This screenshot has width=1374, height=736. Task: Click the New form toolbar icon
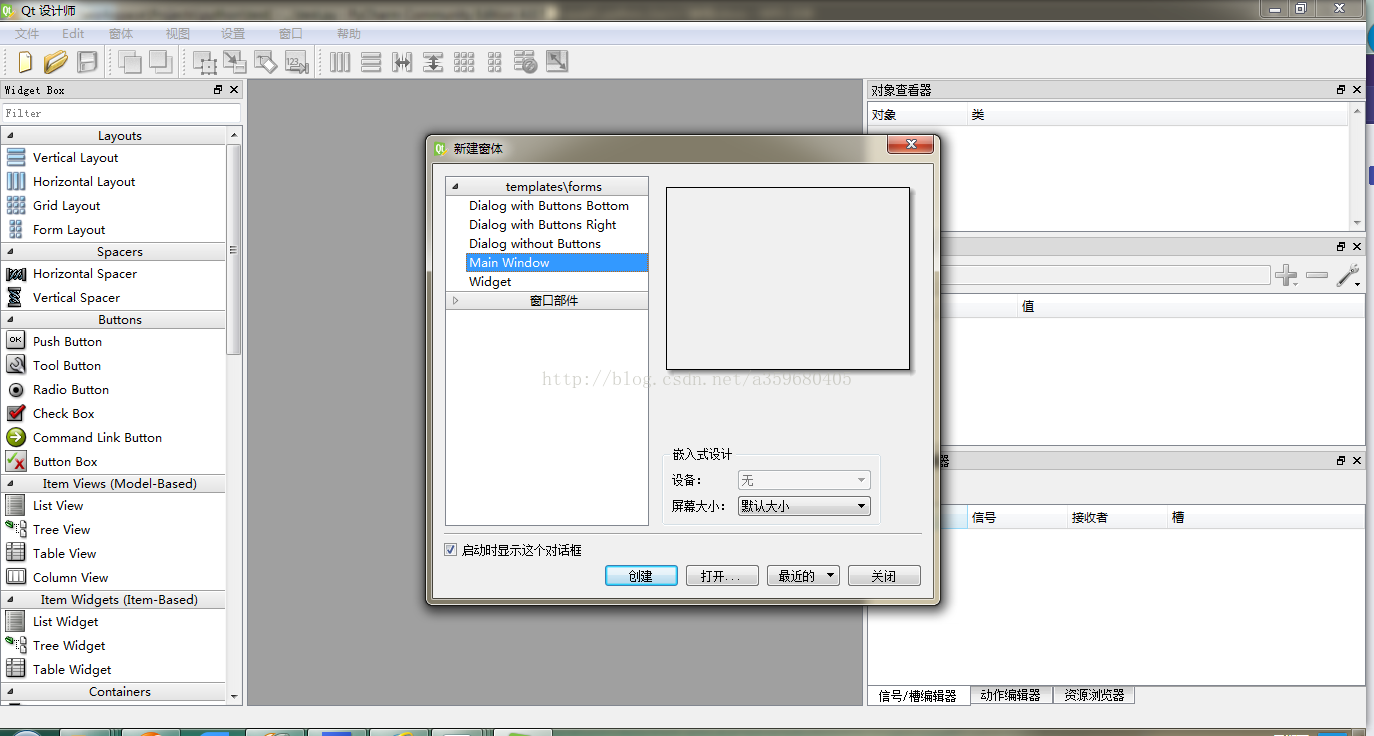click(x=25, y=62)
